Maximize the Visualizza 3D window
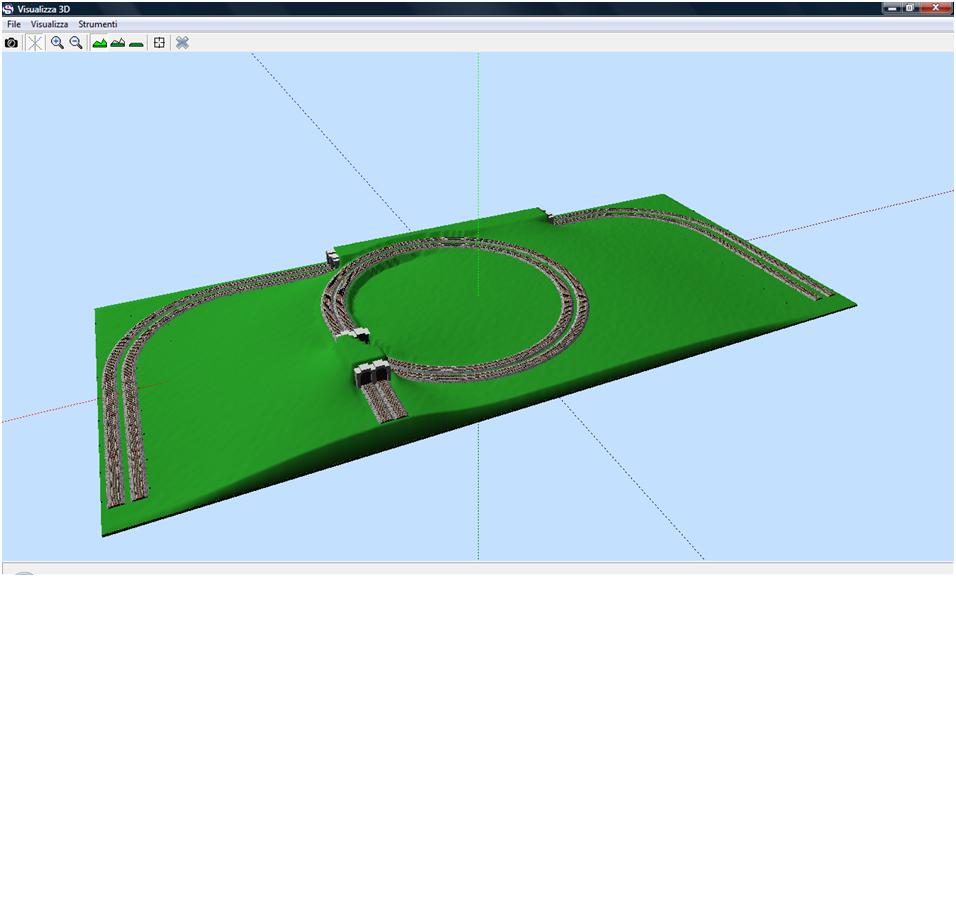This screenshot has height=922, width=956. tap(909, 8)
